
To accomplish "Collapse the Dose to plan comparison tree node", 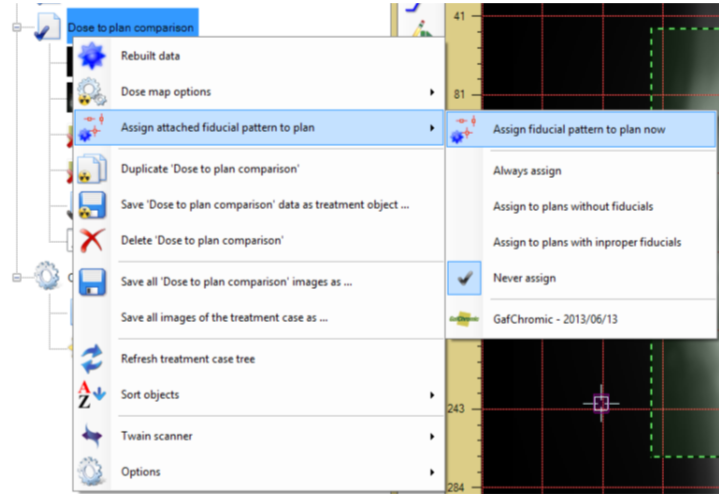I will click(17, 27).
